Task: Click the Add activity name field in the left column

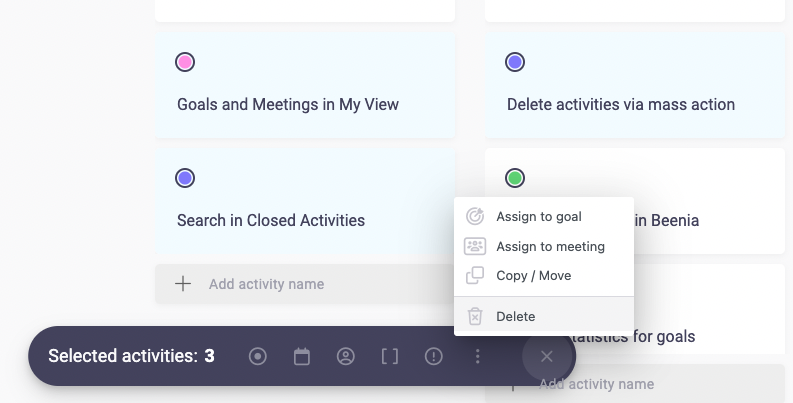Action: point(300,284)
